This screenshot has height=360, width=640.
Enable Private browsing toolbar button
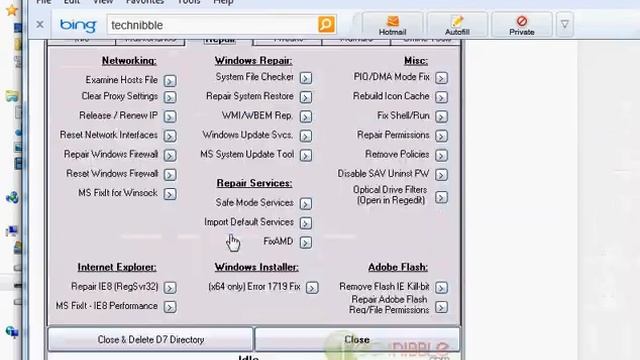click(521, 25)
